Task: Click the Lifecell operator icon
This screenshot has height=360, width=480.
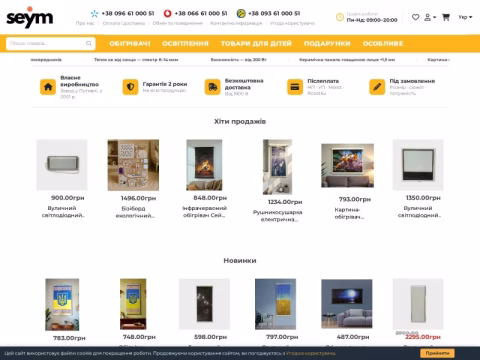Action: (241, 14)
